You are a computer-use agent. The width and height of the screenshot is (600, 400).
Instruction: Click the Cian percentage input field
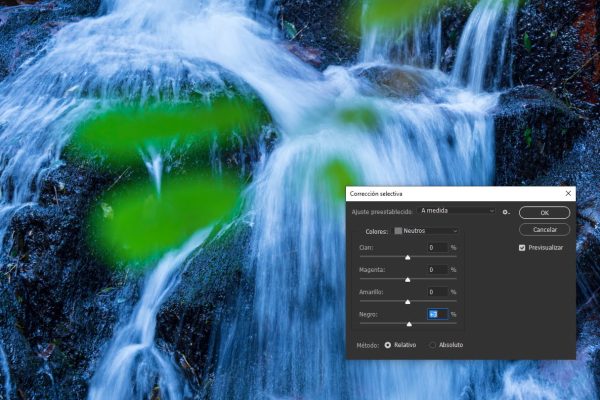point(437,247)
